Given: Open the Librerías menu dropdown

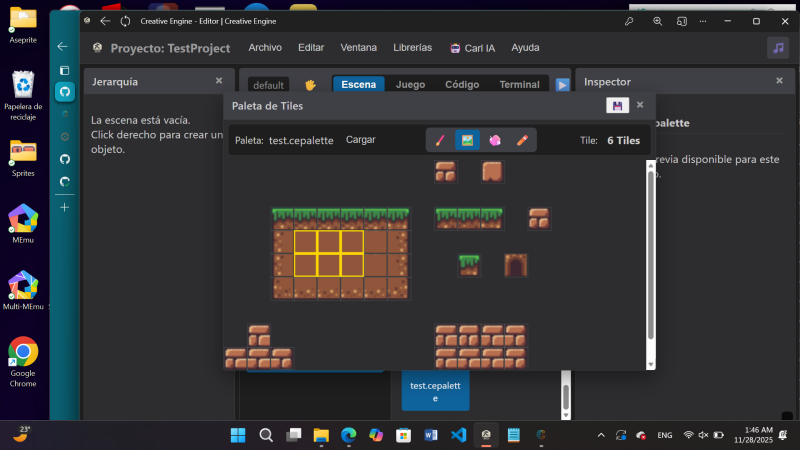Looking at the screenshot, I should [x=413, y=48].
